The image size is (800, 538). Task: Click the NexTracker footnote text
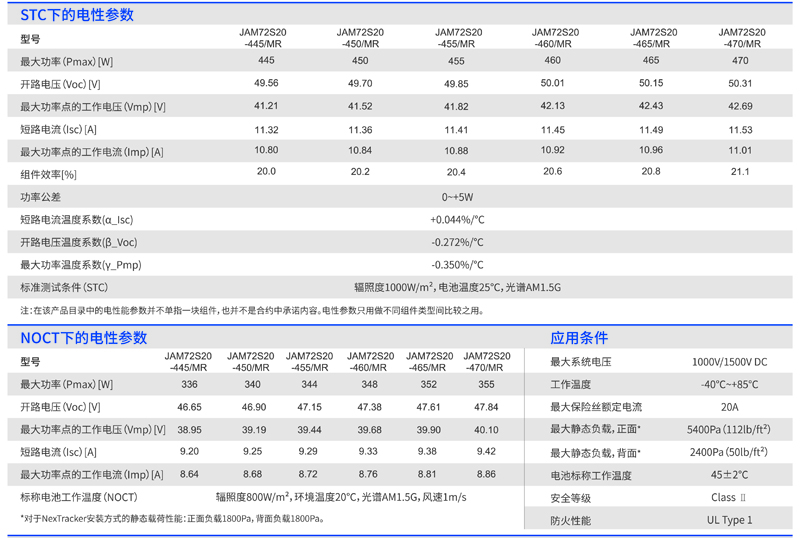(172, 519)
